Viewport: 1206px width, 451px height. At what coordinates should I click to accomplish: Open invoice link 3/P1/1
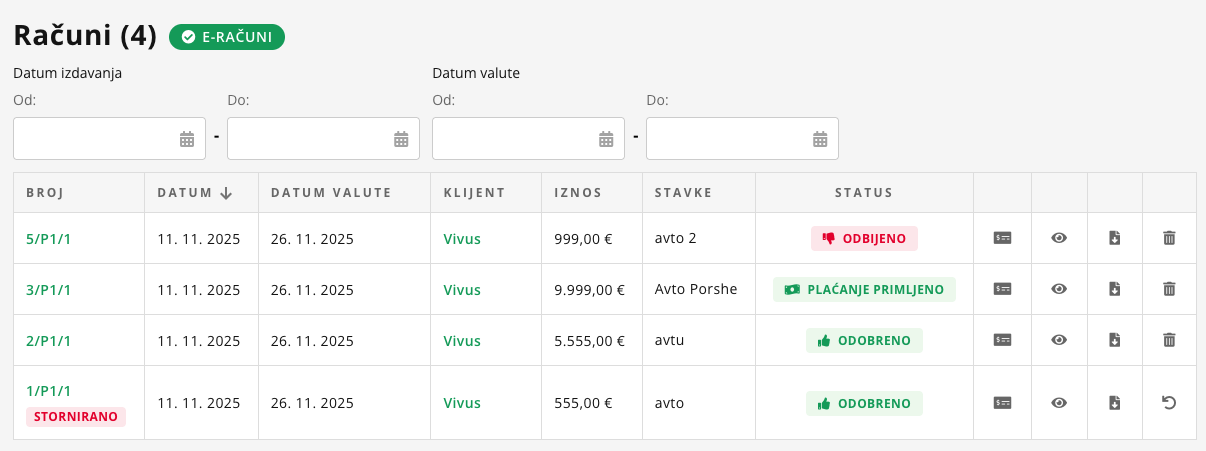pyautogui.click(x=48, y=290)
